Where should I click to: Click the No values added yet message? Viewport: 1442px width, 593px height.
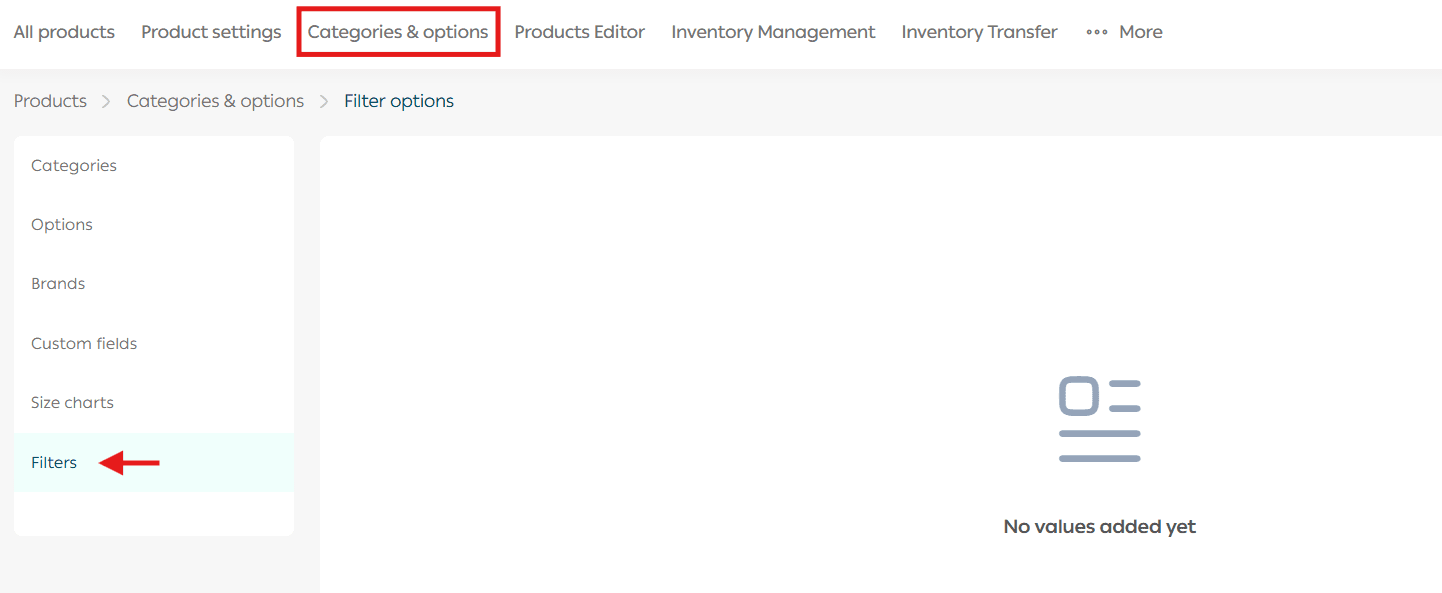tap(1099, 527)
